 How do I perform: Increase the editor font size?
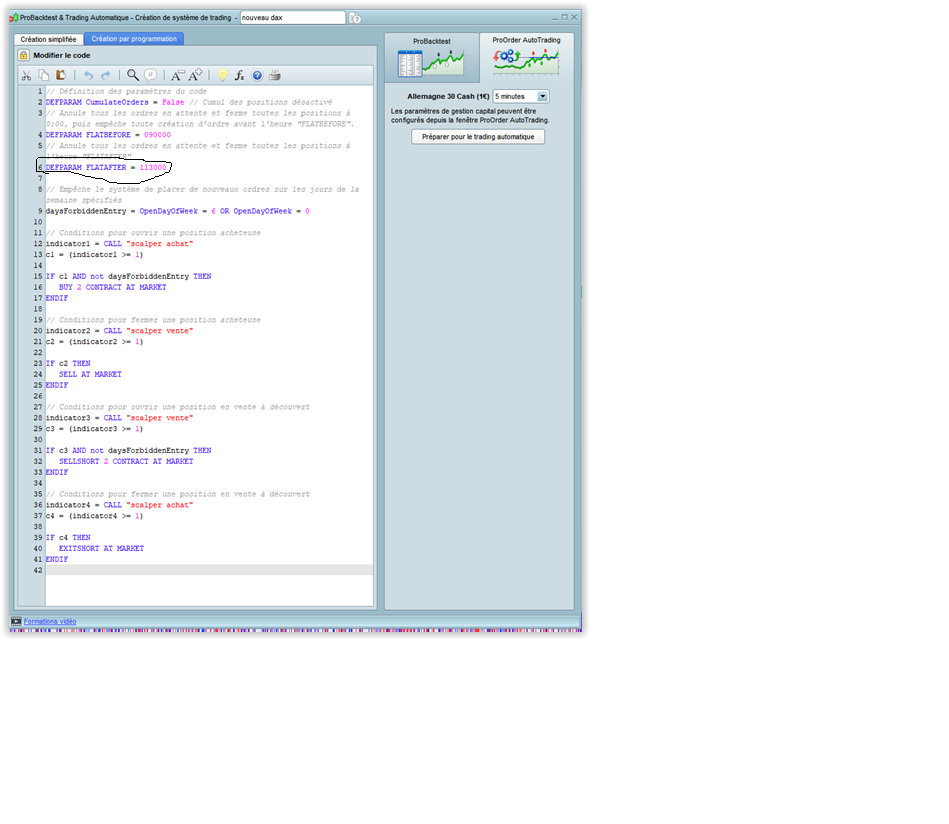click(195, 76)
